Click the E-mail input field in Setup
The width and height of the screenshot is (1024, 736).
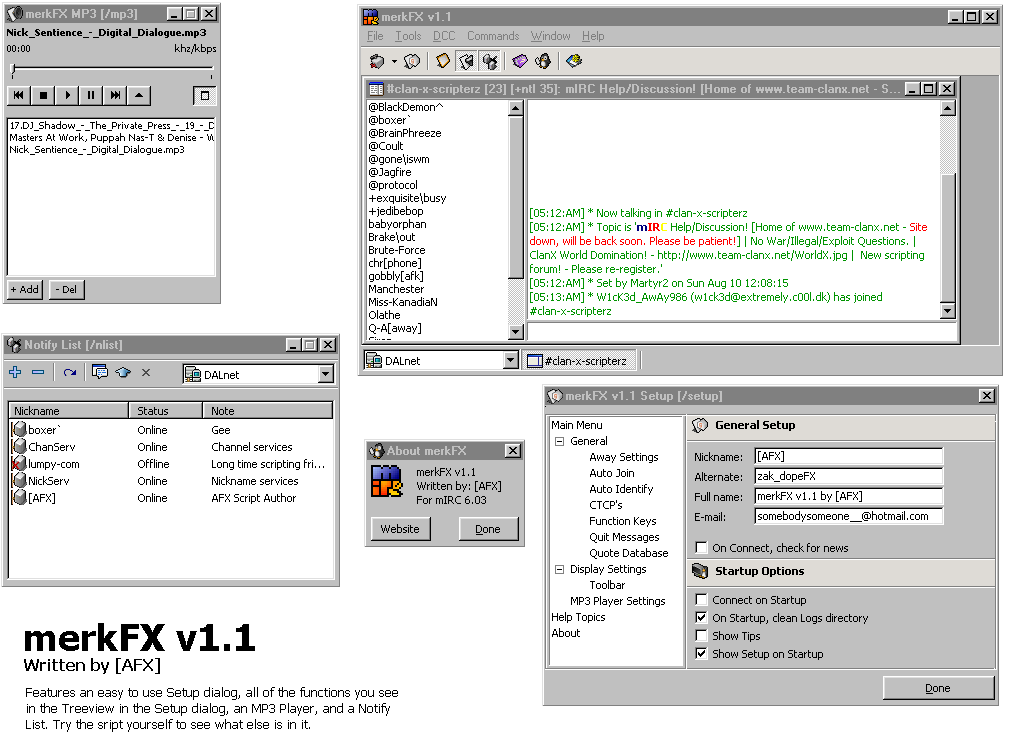848,516
